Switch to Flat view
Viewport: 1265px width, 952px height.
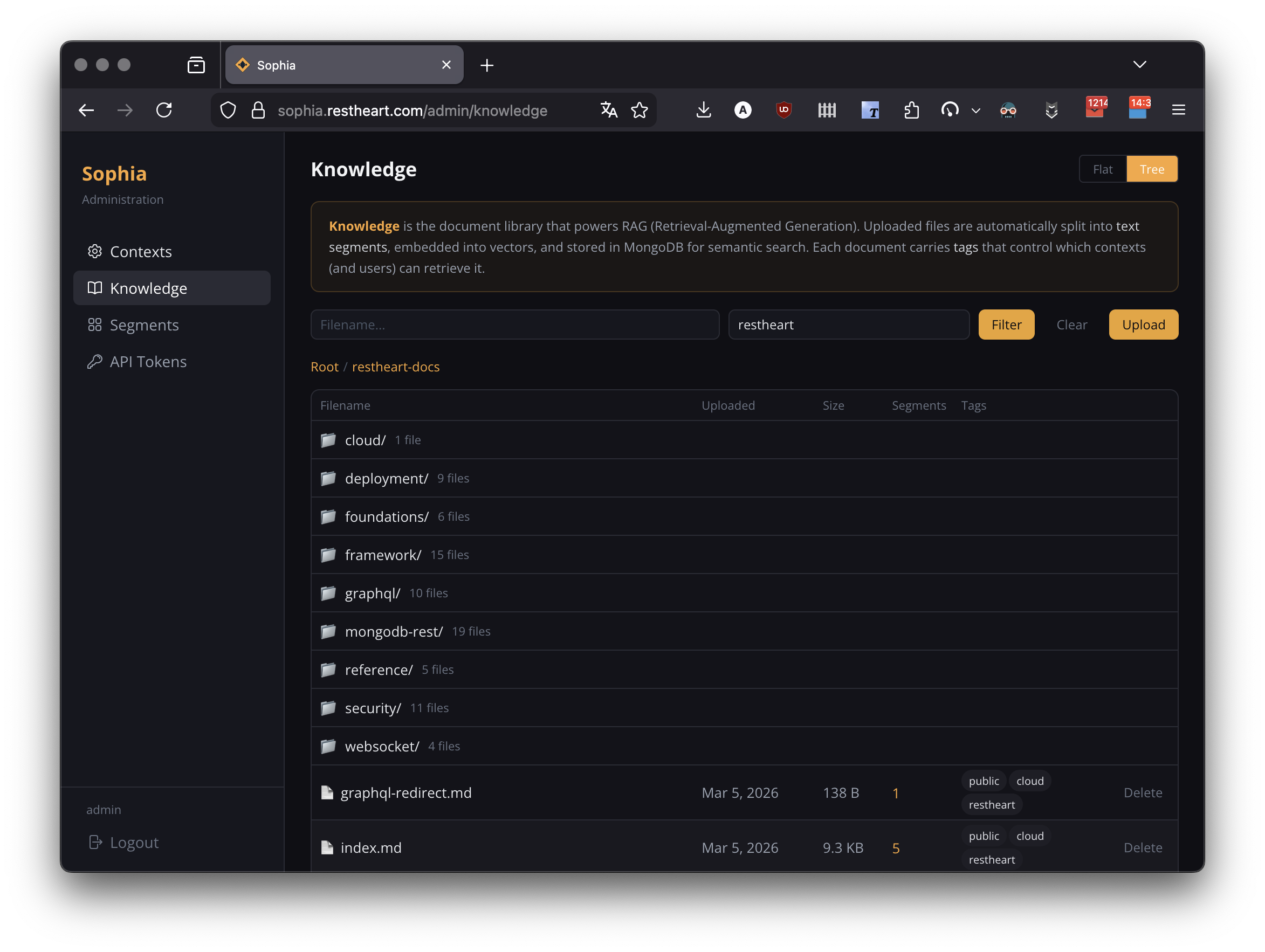click(x=1102, y=169)
